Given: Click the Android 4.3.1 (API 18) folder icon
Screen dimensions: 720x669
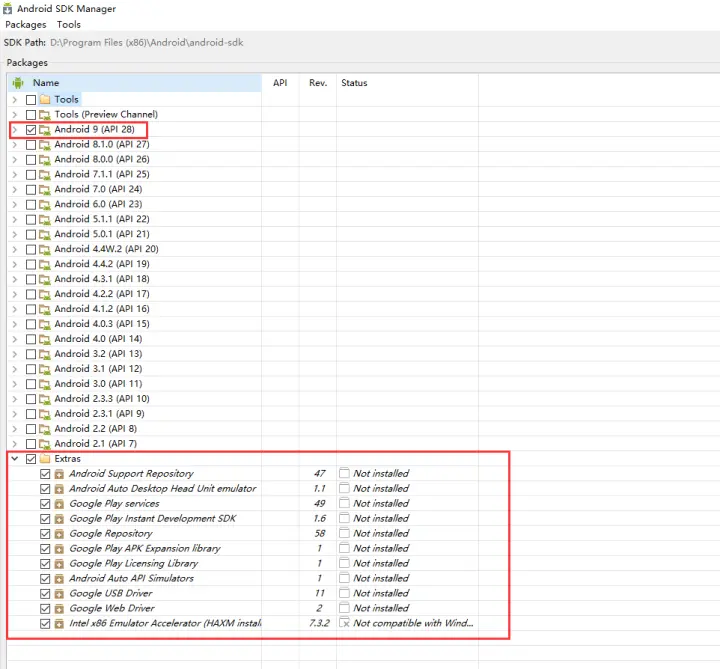Looking at the screenshot, I should [45, 279].
